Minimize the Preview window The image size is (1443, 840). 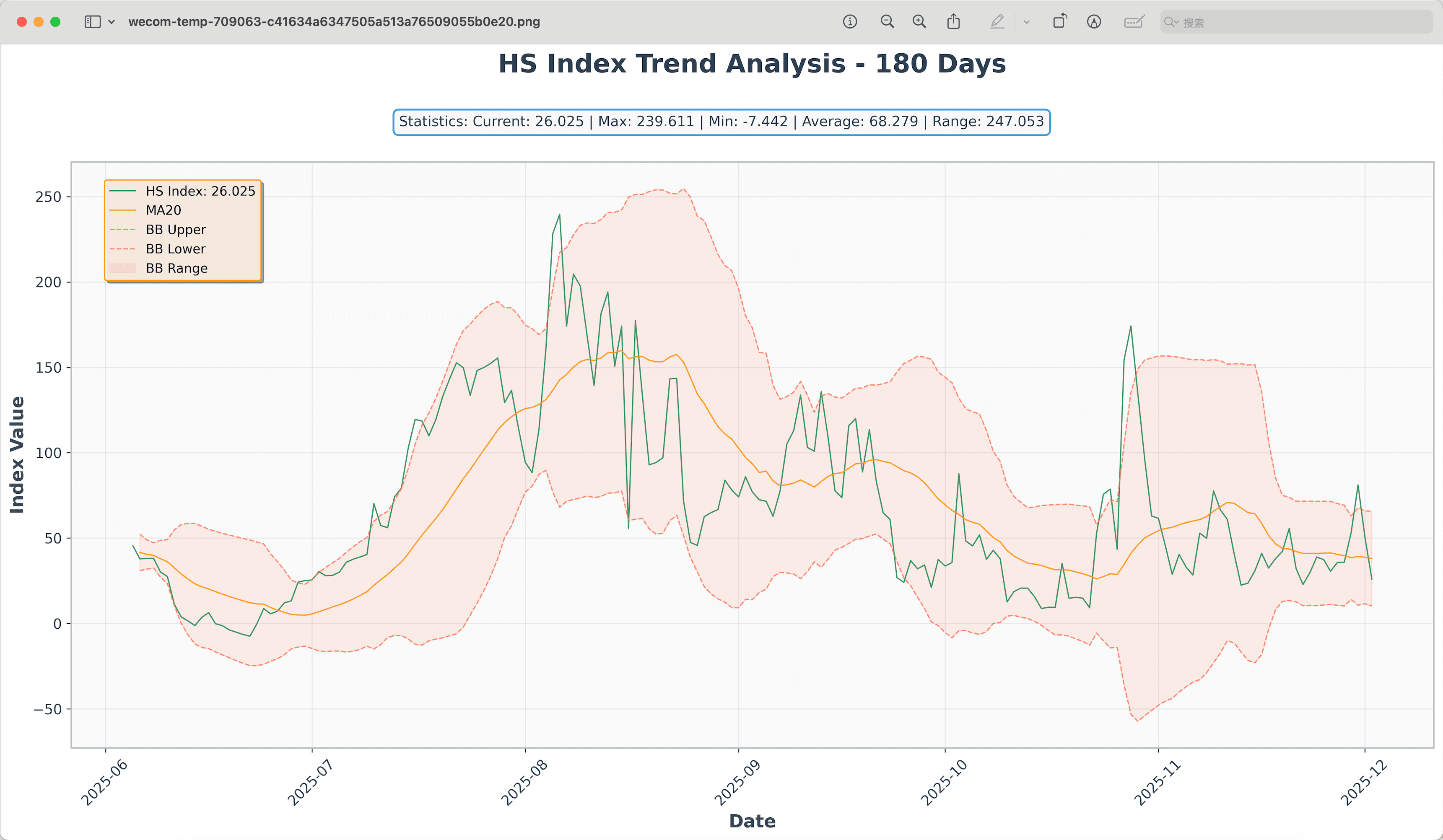point(39,22)
